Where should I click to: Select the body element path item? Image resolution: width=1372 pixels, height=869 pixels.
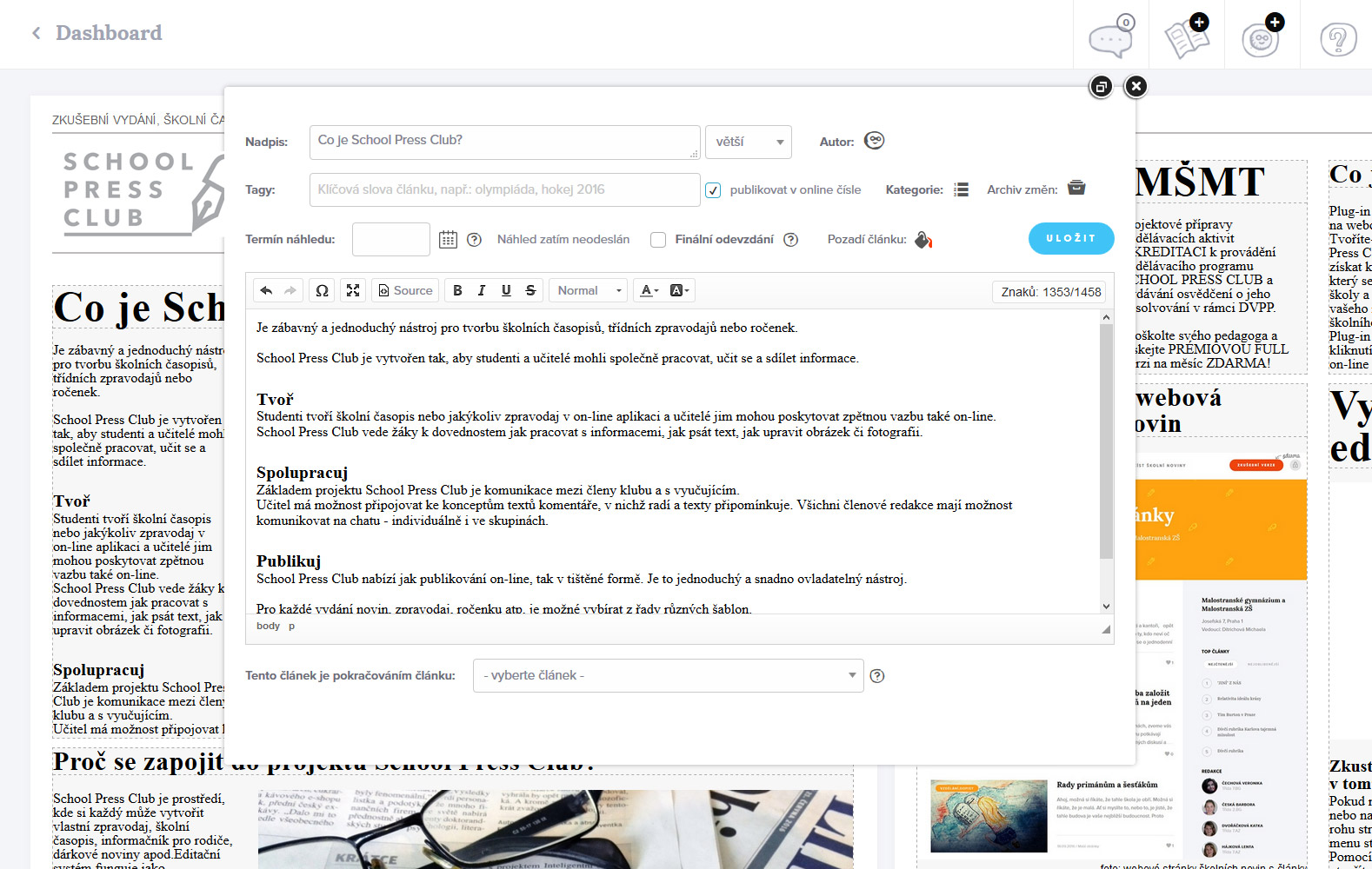[x=268, y=626]
